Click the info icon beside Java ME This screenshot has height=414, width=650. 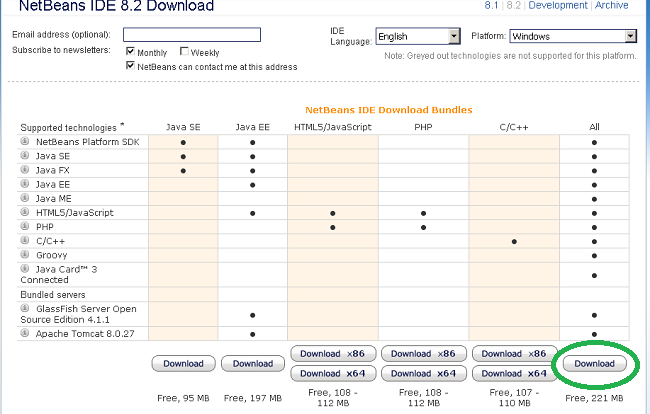pyautogui.click(x=25, y=198)
